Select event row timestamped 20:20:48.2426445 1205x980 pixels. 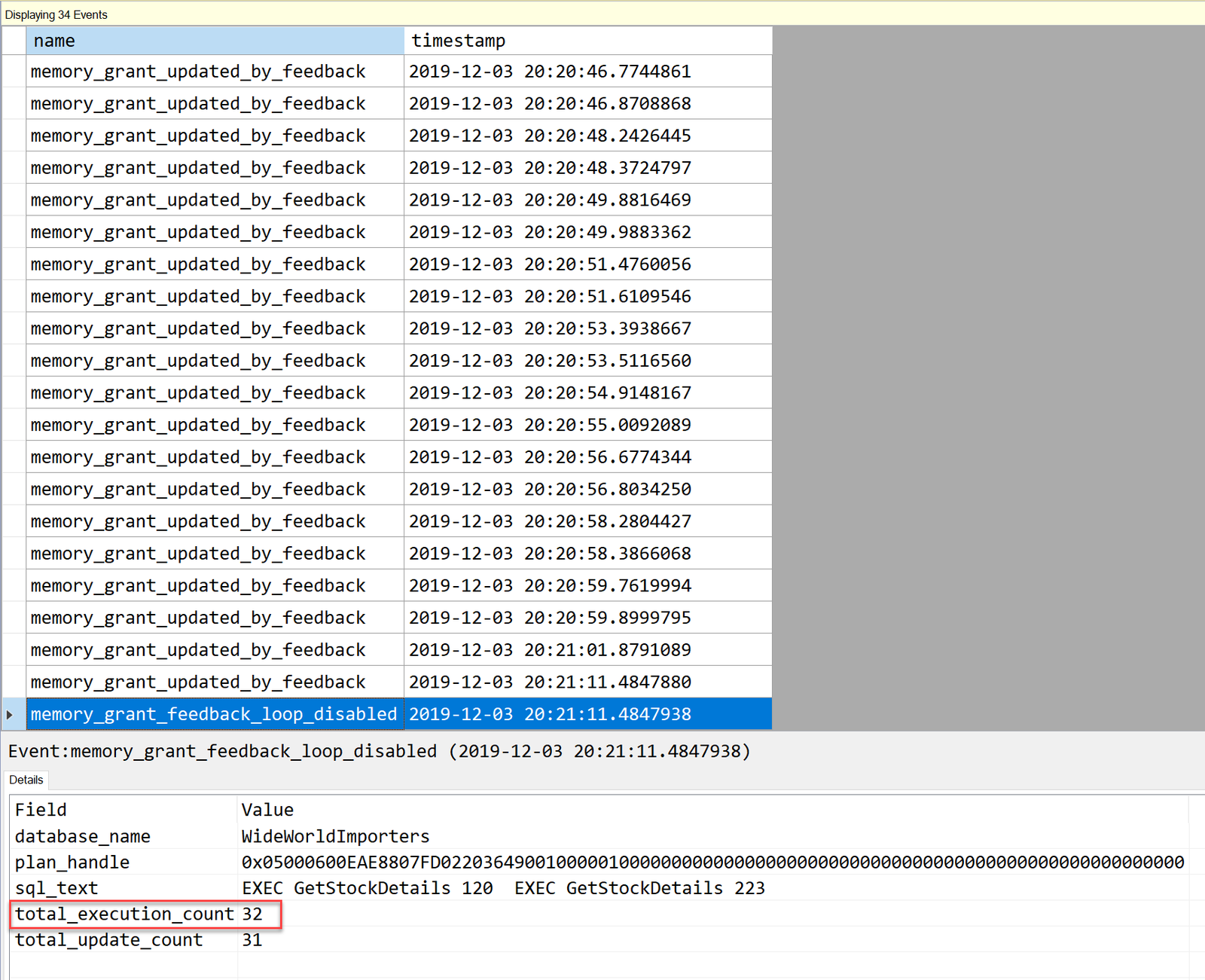[387, 136]
